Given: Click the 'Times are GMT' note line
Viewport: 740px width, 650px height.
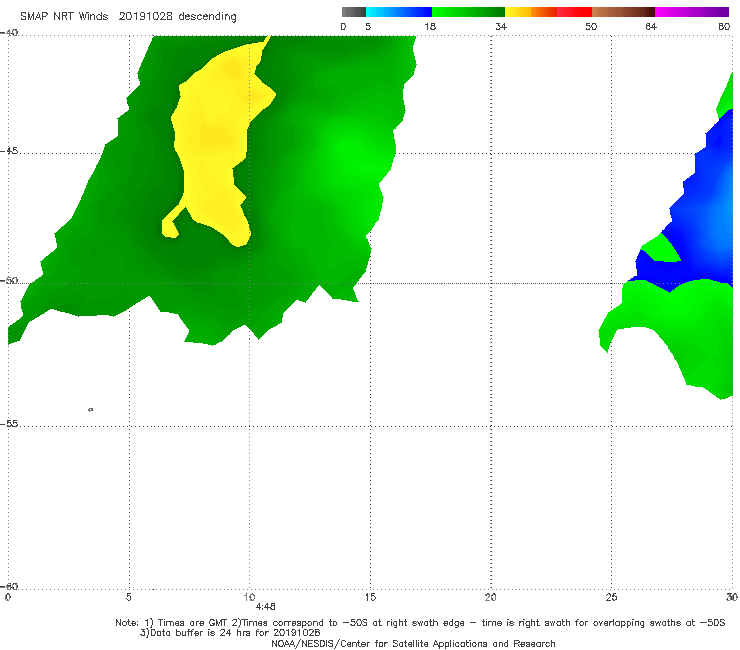Looking at the screenshot, I should (x=420, y=623).
